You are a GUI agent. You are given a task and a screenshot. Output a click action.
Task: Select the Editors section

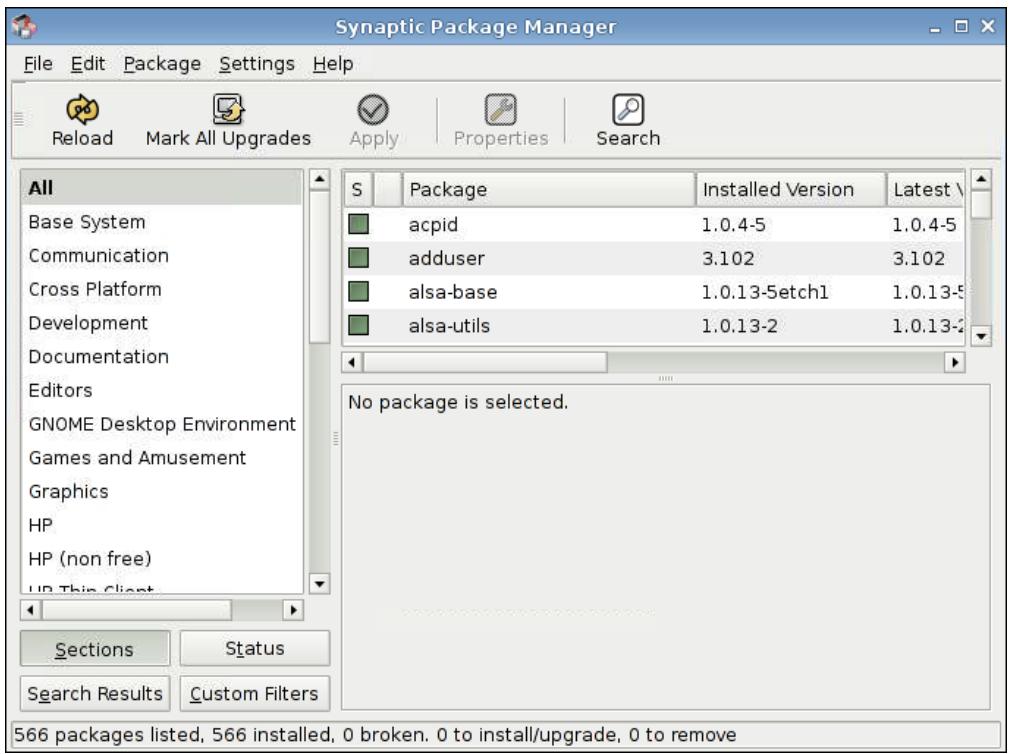[162, 390]
